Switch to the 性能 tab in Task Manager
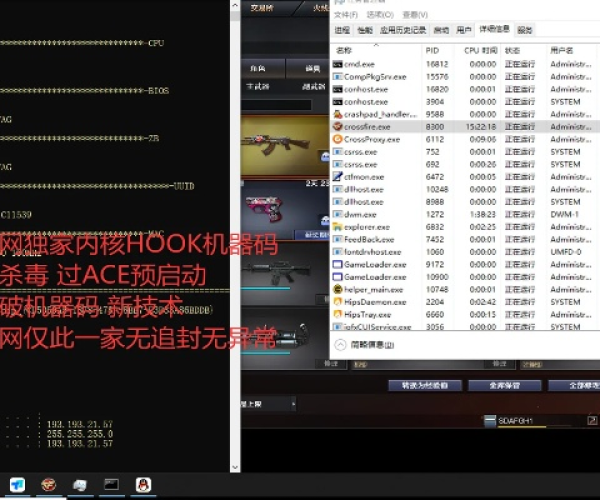This screenshot has width=600, height=500. tap(365, 30)
